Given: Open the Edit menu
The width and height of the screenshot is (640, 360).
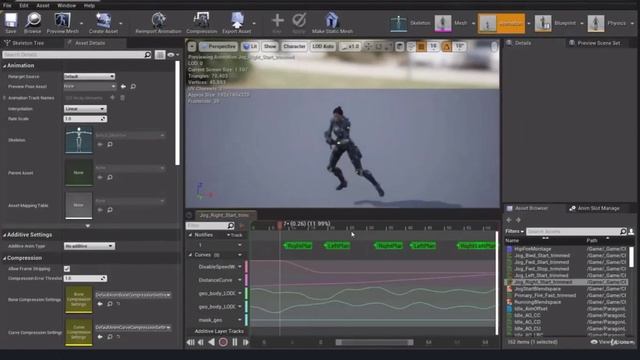Looking at the screenshot, I should tap(24, 5).
